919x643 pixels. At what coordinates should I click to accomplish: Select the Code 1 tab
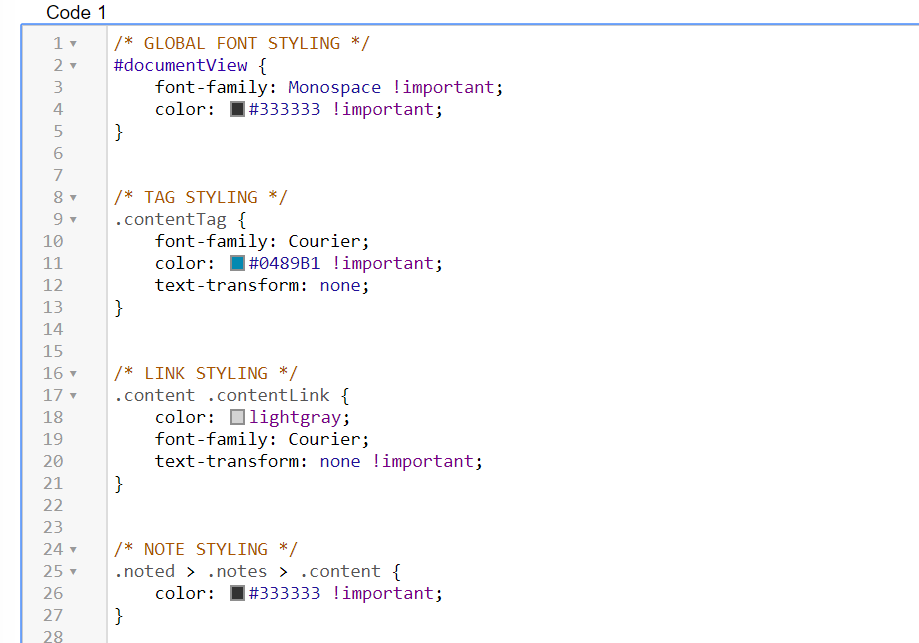(x=76, y=12)
